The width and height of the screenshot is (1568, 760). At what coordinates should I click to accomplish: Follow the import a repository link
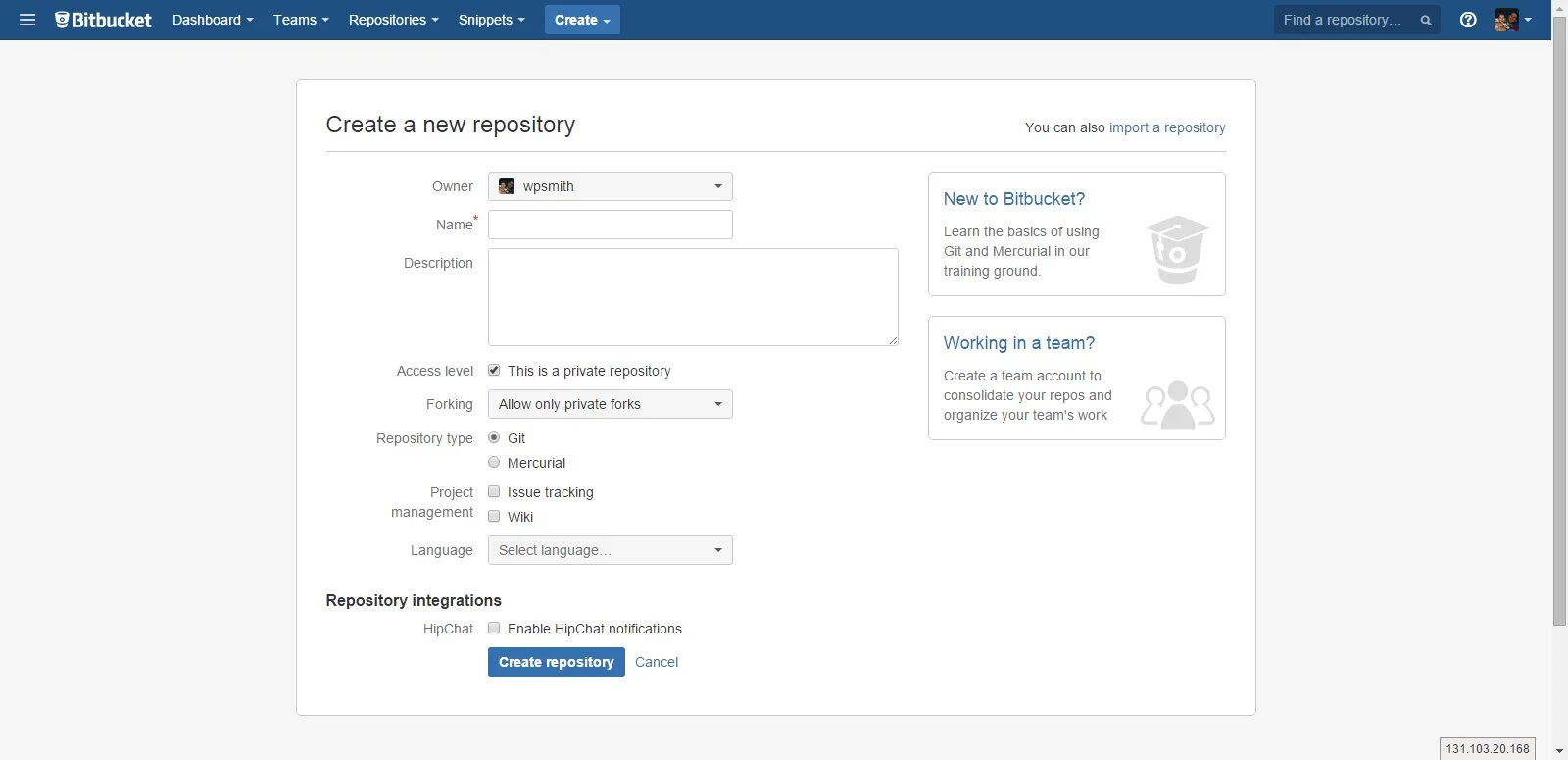[1166, 127]
